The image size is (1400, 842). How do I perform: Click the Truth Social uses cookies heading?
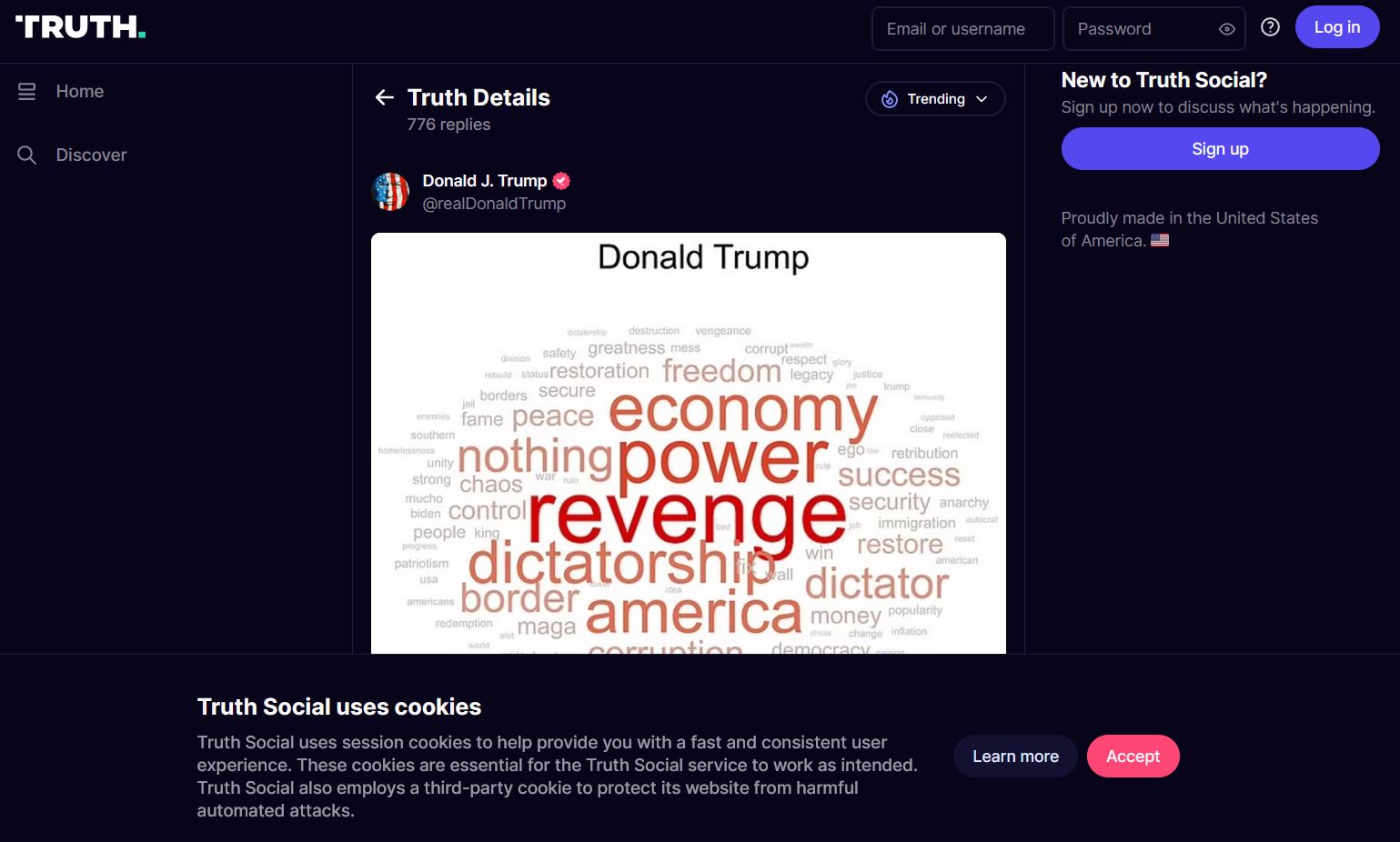pos(339,707)
